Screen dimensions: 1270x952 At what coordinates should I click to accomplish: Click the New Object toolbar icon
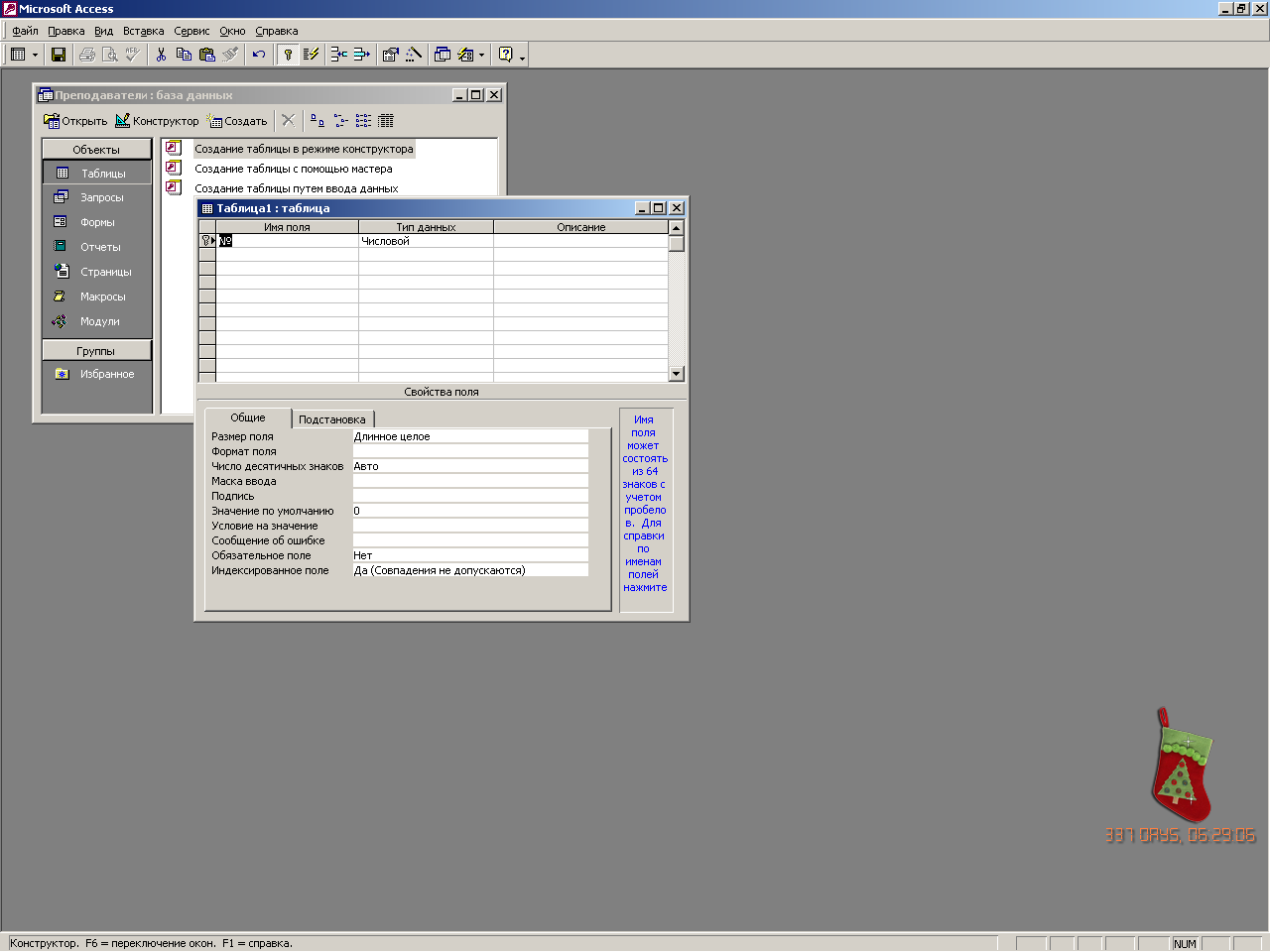click(465, 55)
